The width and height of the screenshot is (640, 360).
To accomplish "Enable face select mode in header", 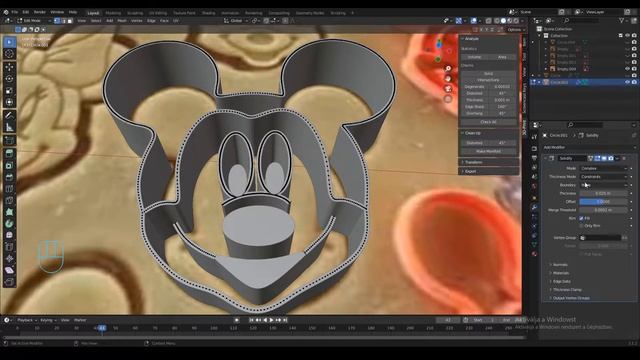I will tap(70, 20).
